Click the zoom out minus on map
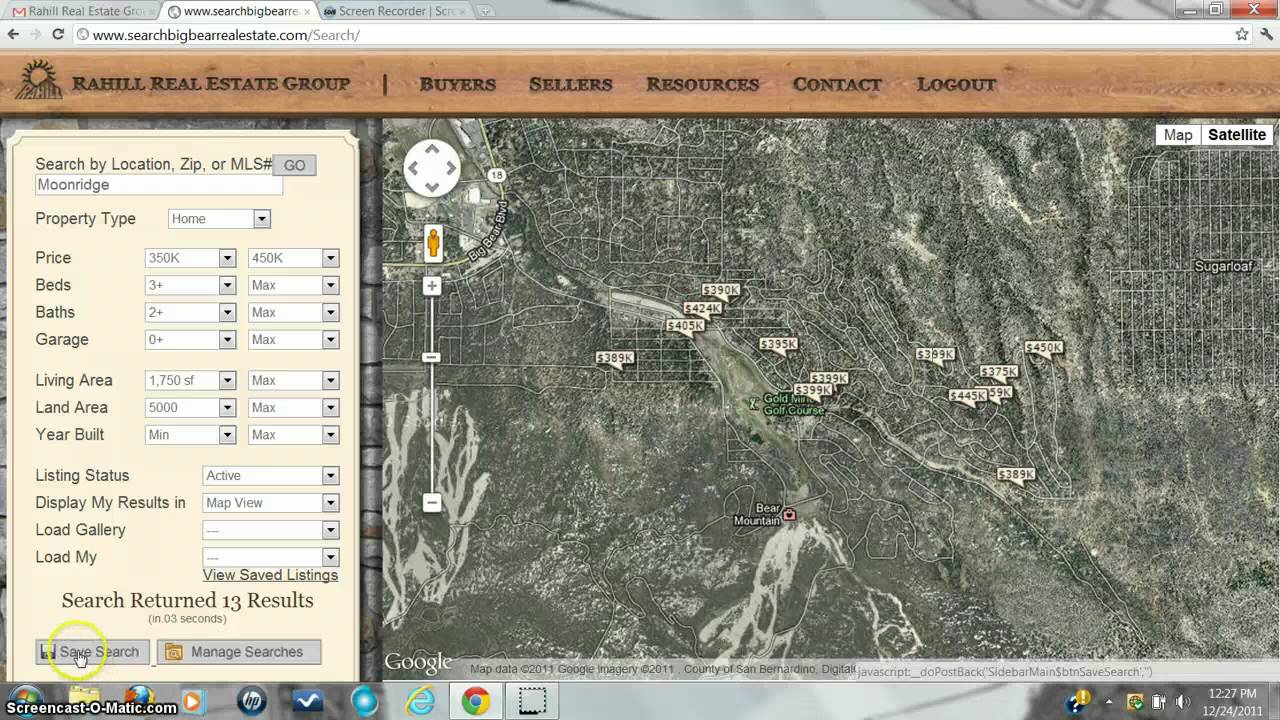The image size is (1280, 720). 432,503
